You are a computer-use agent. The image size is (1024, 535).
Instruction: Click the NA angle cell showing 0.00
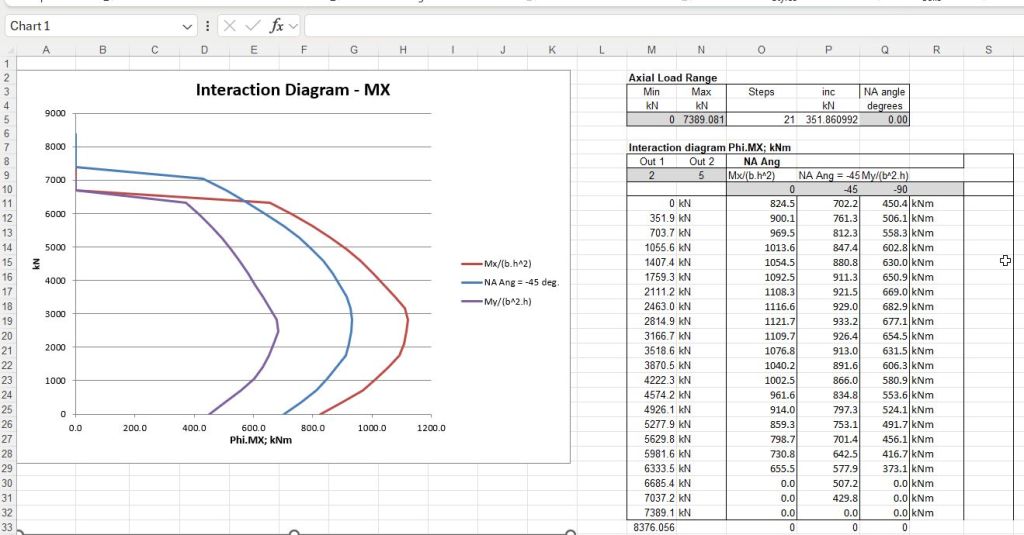point(884,120)
